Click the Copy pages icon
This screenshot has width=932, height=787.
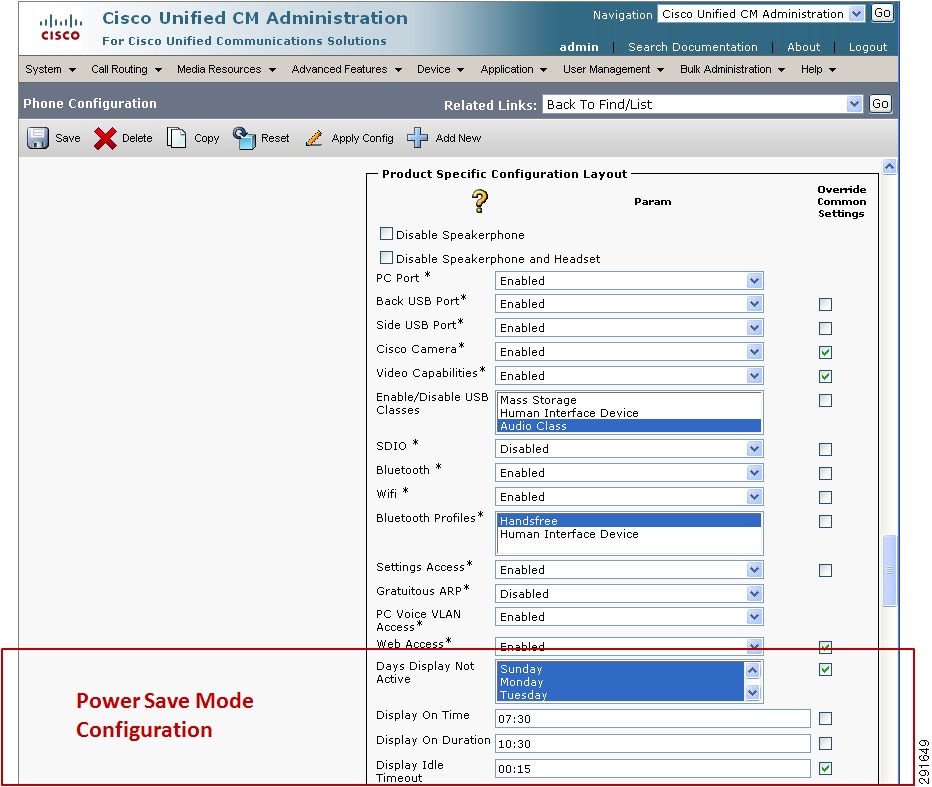177,138
